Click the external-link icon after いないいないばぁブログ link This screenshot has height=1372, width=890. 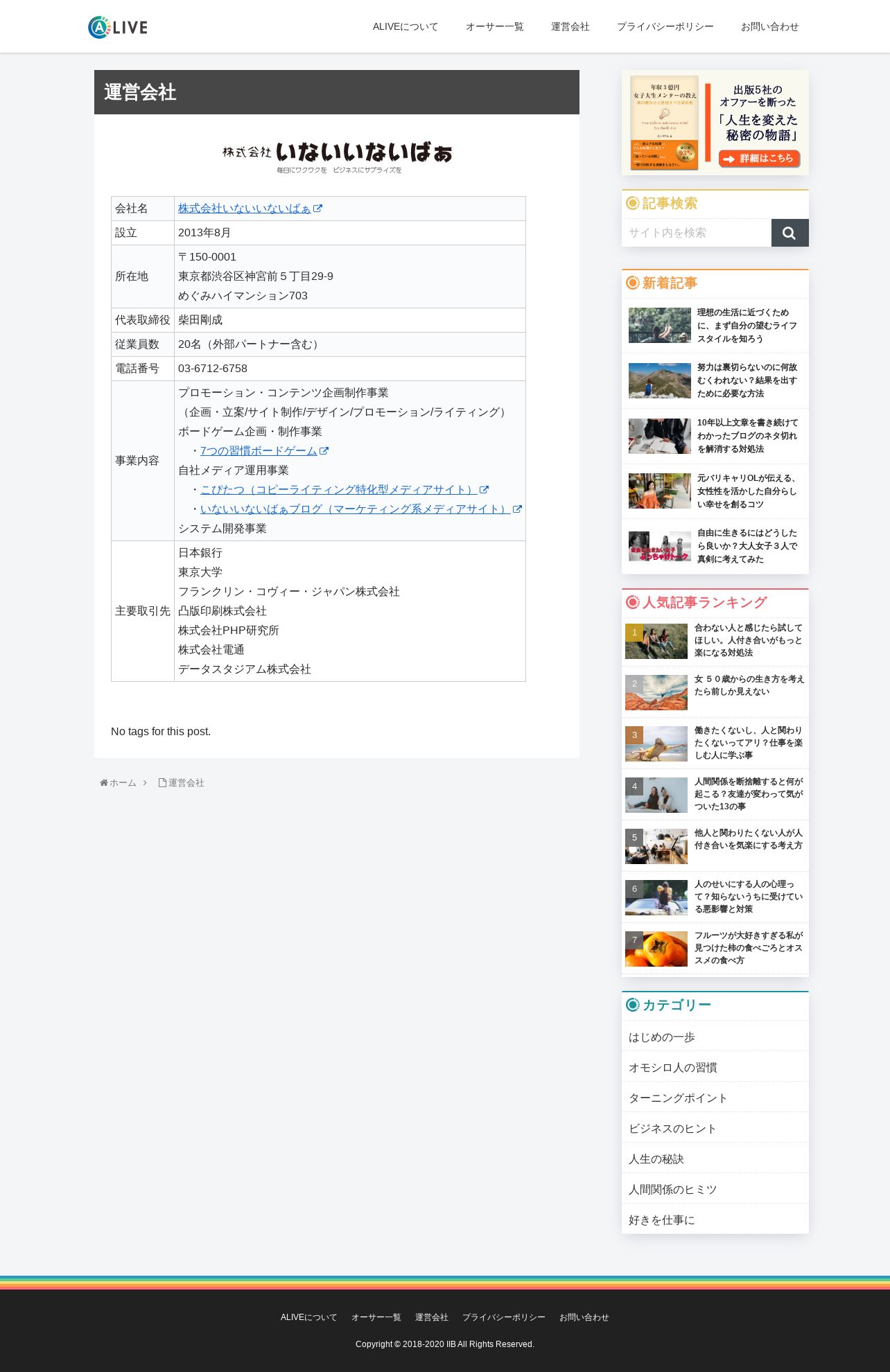517,509
